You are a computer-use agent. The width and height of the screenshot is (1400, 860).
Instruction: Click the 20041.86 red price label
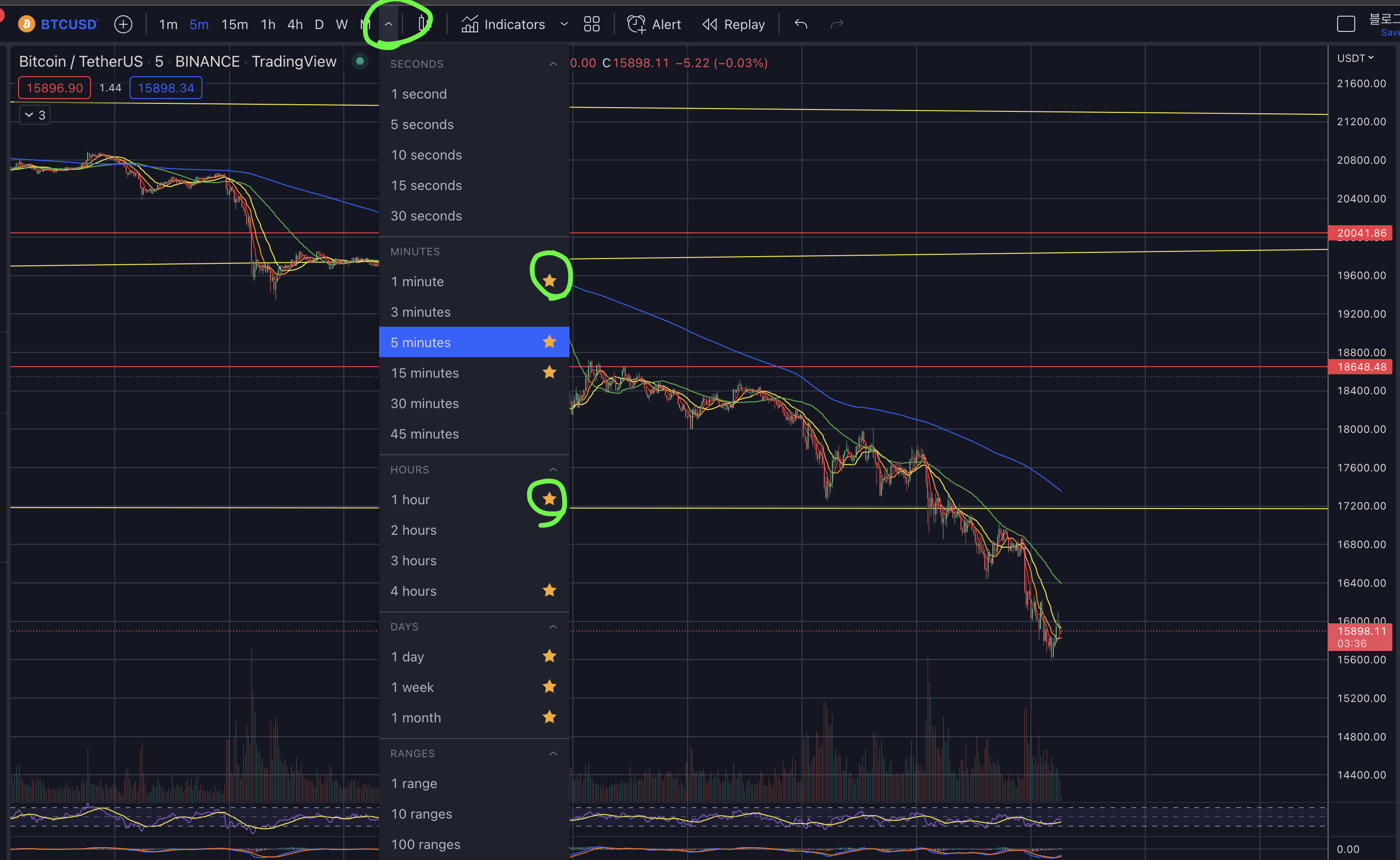[1361, 233]
